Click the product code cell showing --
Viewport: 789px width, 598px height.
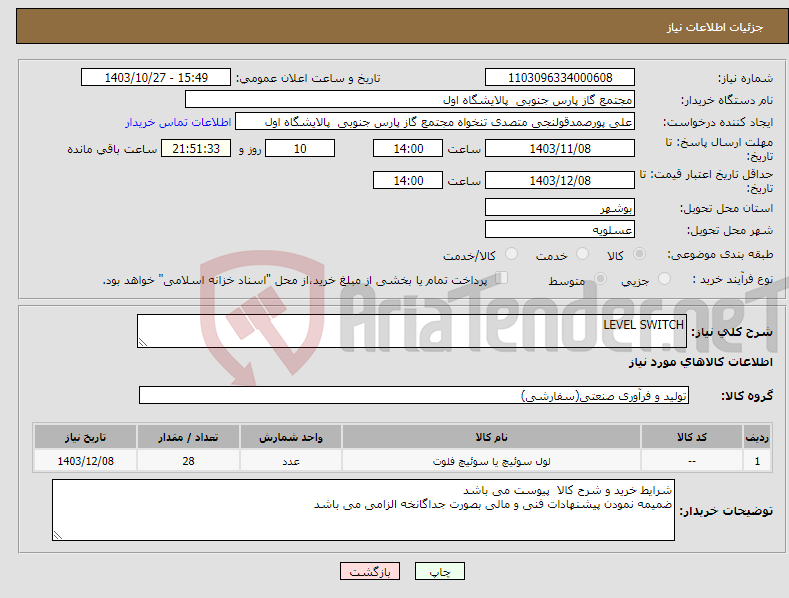pos(691,461)
